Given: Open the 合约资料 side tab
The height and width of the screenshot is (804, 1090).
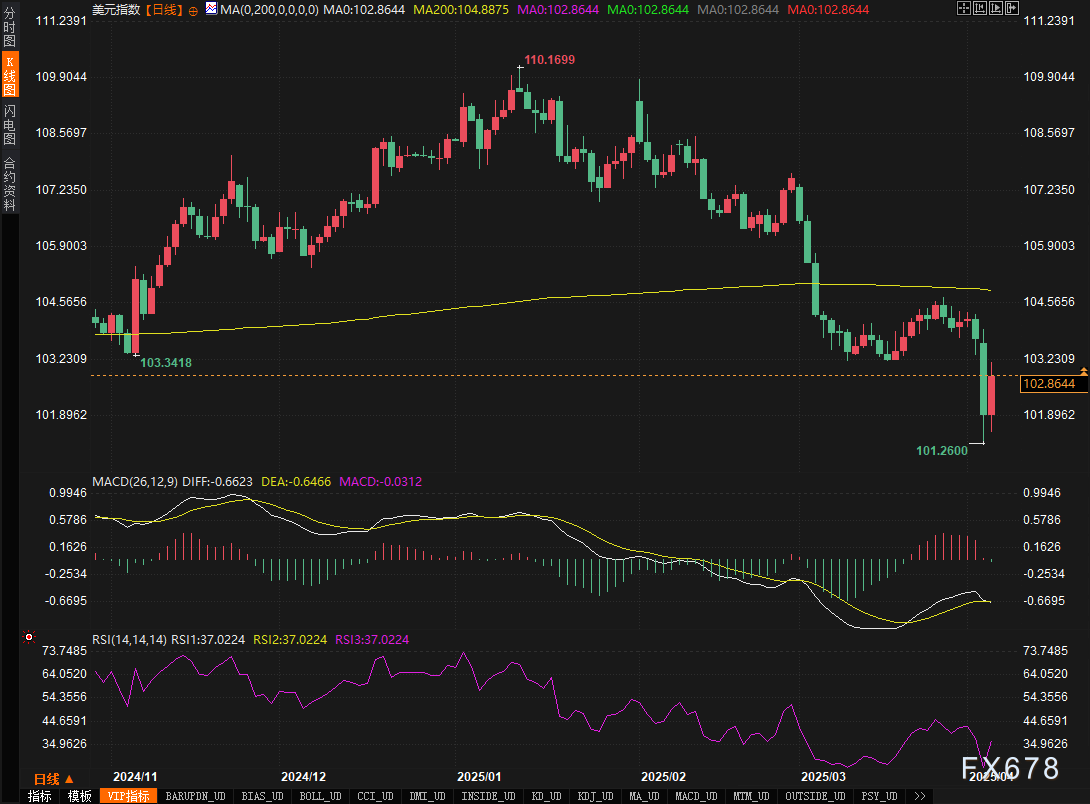Looking at the screenshot, I should (x=9, y=183).
